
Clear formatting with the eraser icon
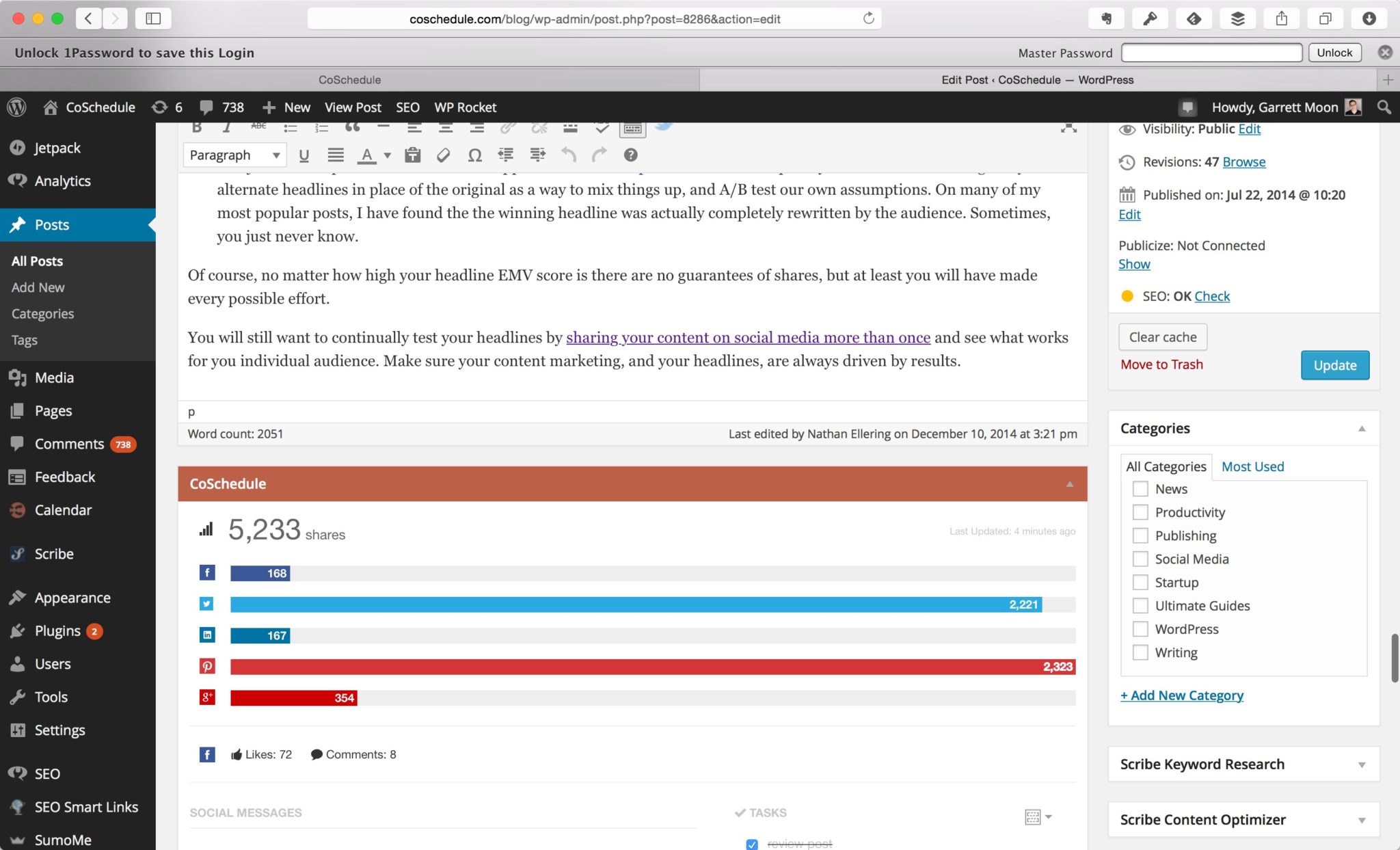443,155
